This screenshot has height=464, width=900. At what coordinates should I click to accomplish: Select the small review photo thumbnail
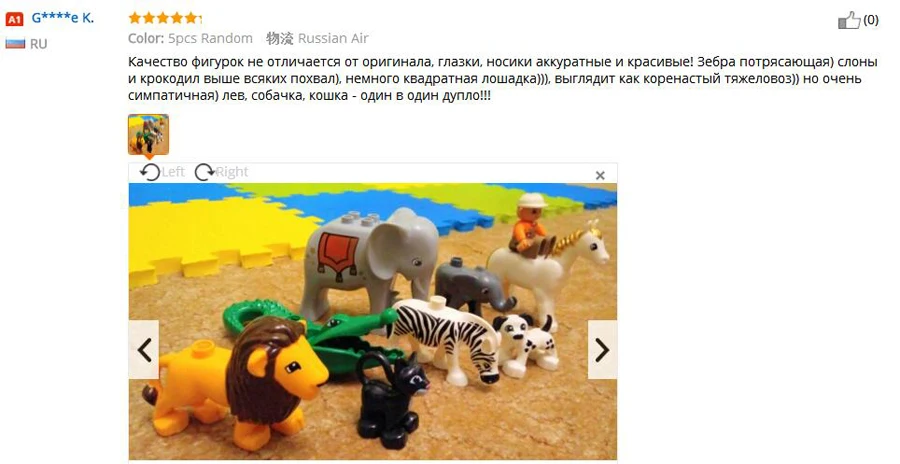click(148, 134)
